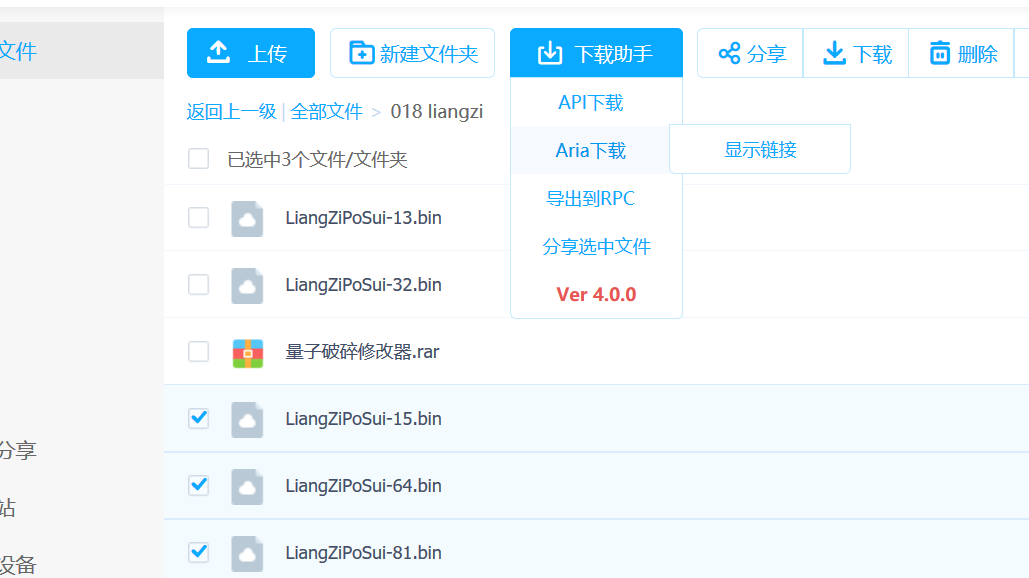Uncheck the box for LiangZiPoSui-15.bin
The width and height of the screenshot is (1029, 578).
pos(198,419)
